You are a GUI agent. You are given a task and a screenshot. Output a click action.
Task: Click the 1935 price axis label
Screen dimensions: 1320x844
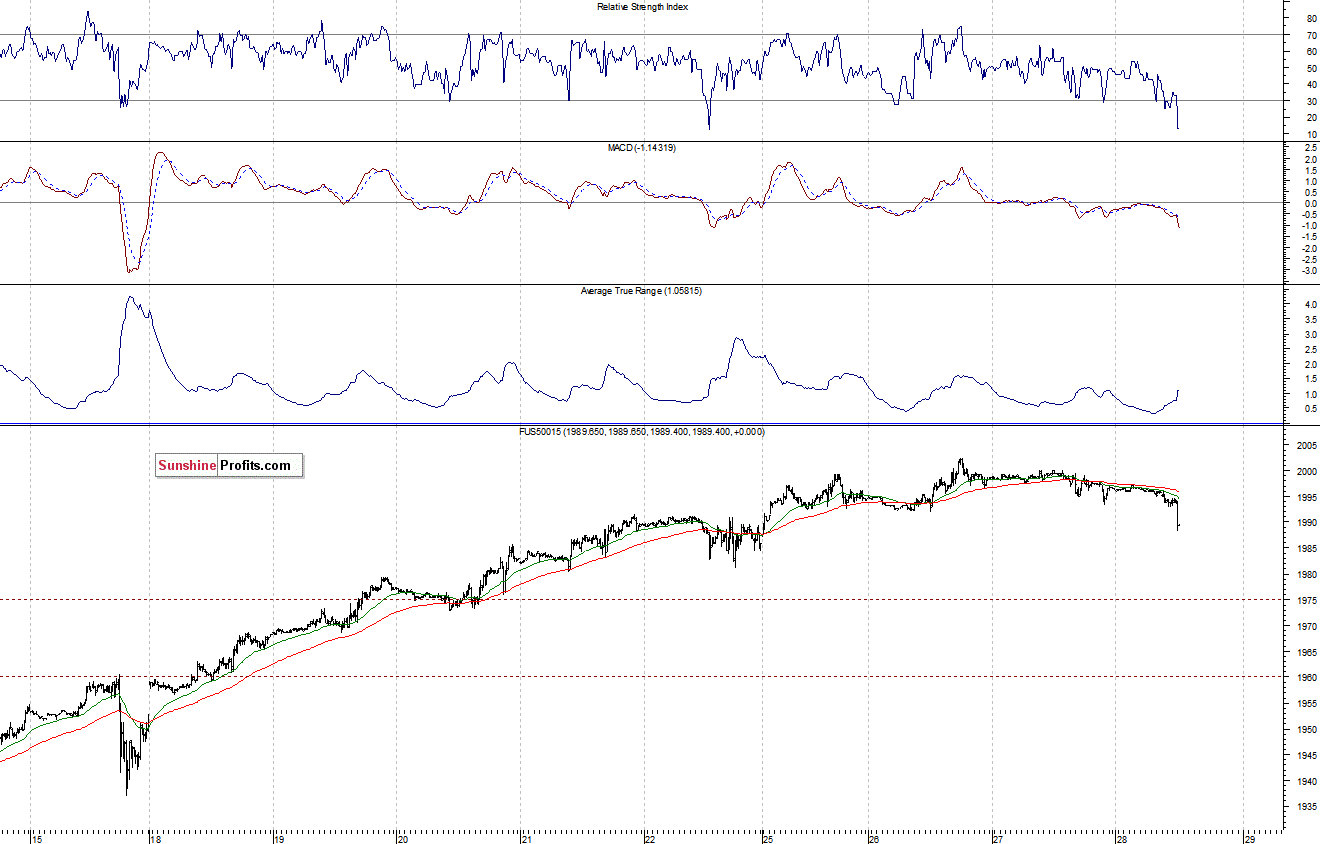(x=1305, y=807)
